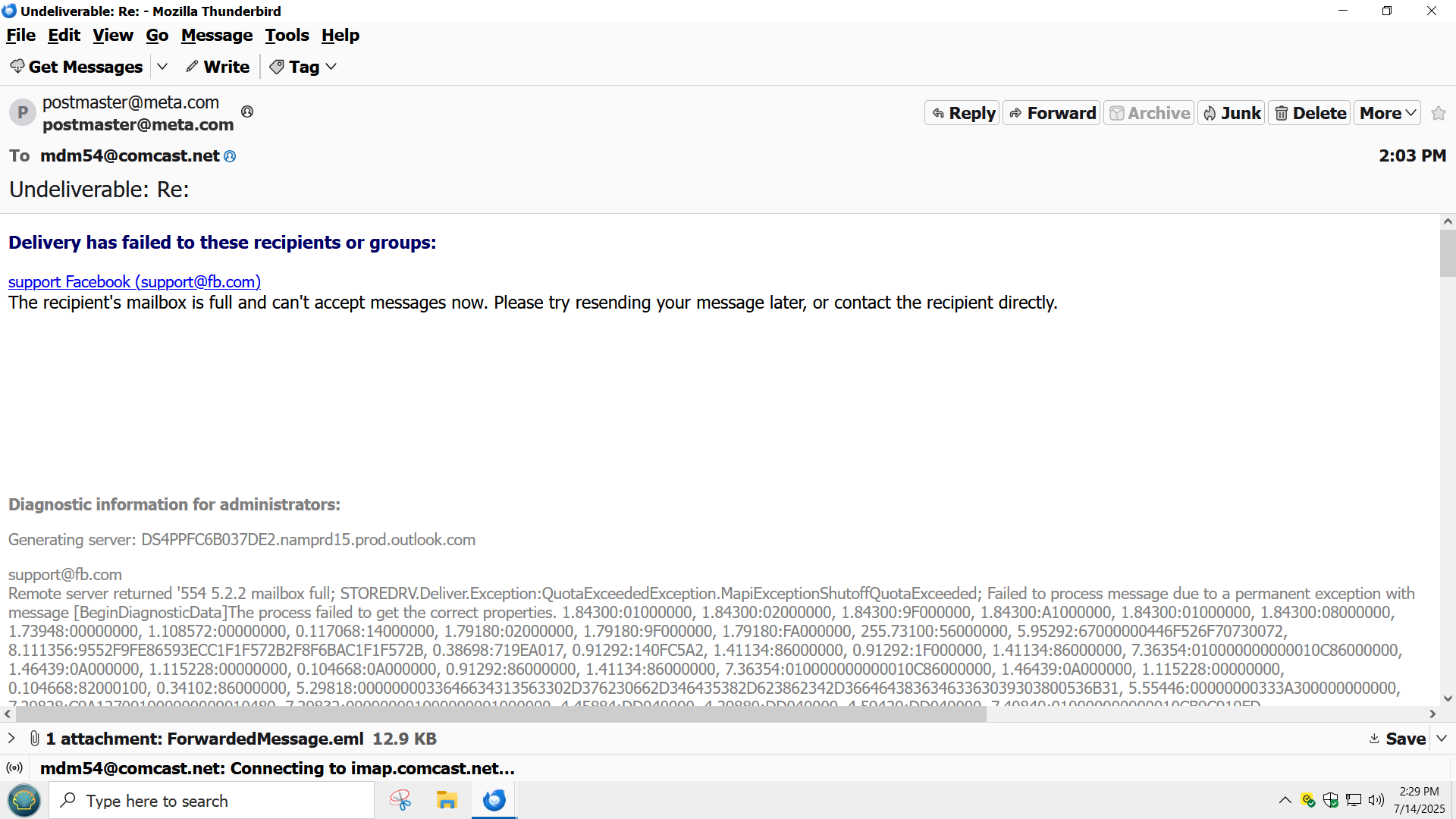Open the File menu
The width and height of the screenshot is (1456, 819).
tap(21, 35)
